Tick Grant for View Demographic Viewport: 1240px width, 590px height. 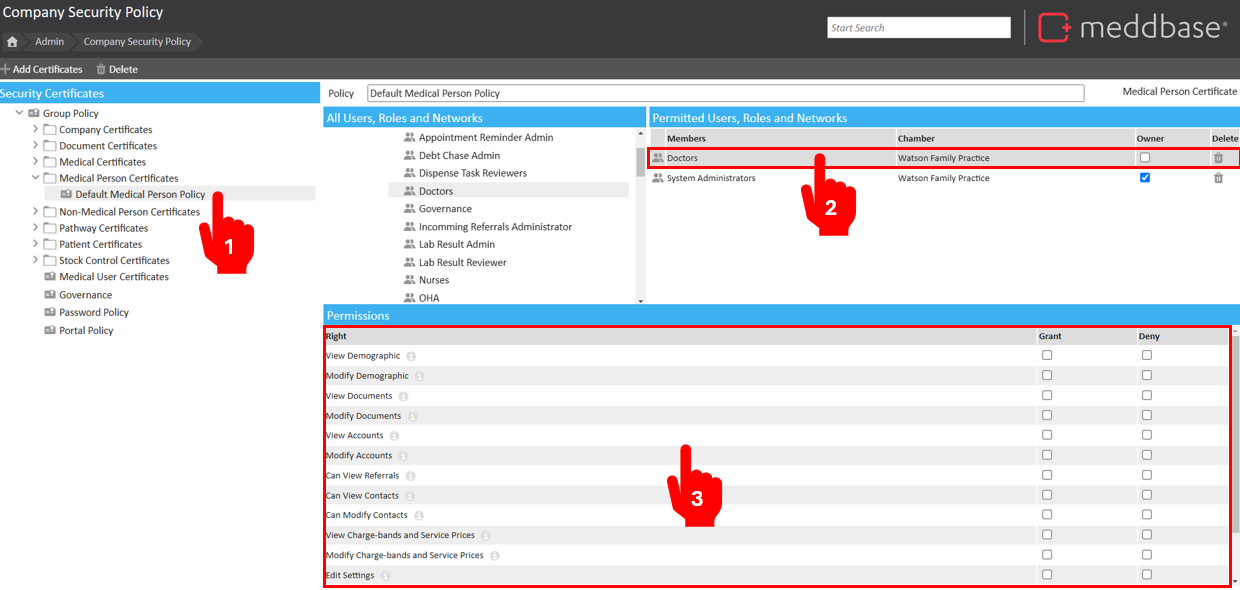(x=1047, y=355)
